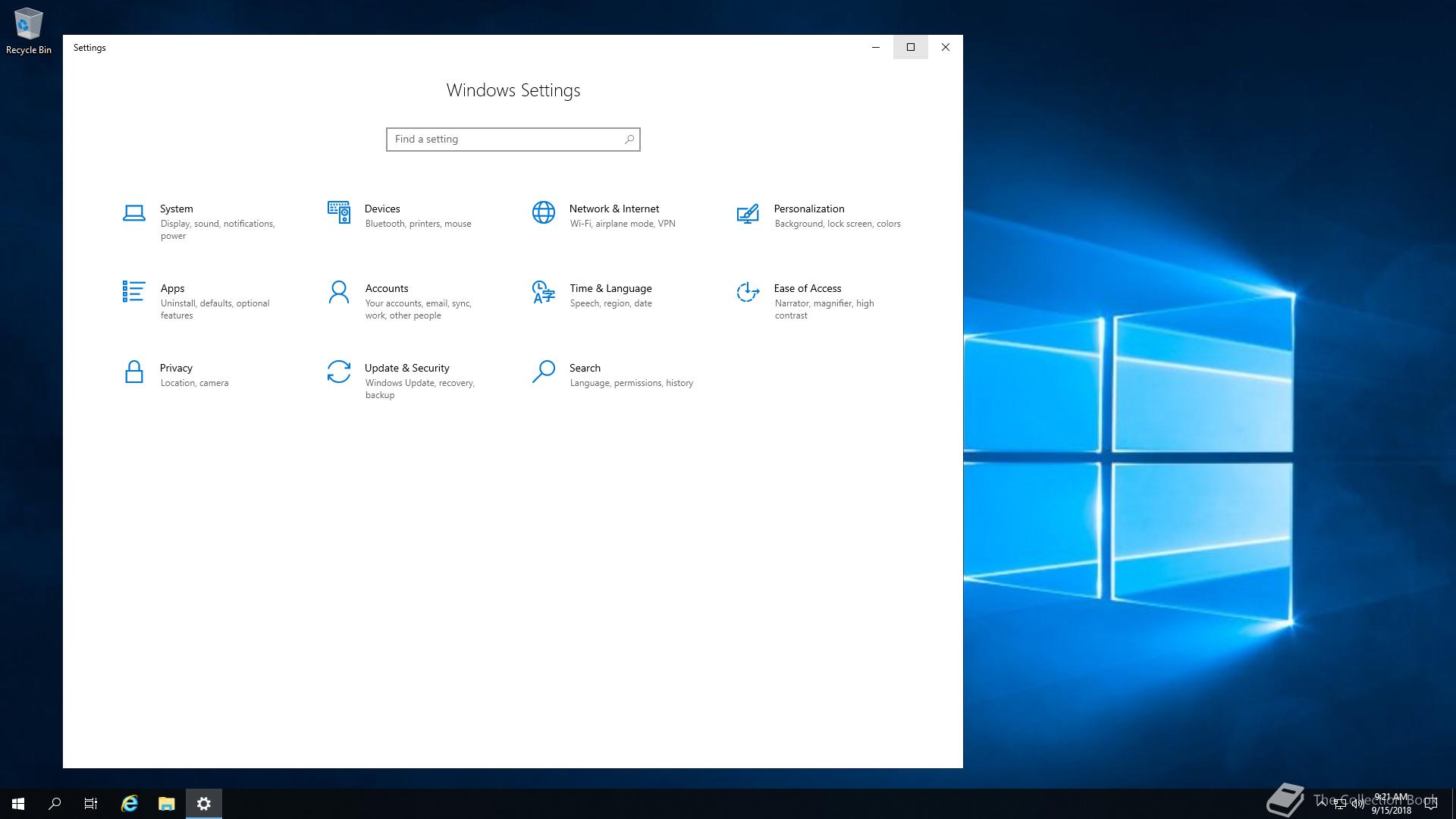Click the network tray icon
The width and height of the screenshot is (1456, 819).
pos(1340,804)
